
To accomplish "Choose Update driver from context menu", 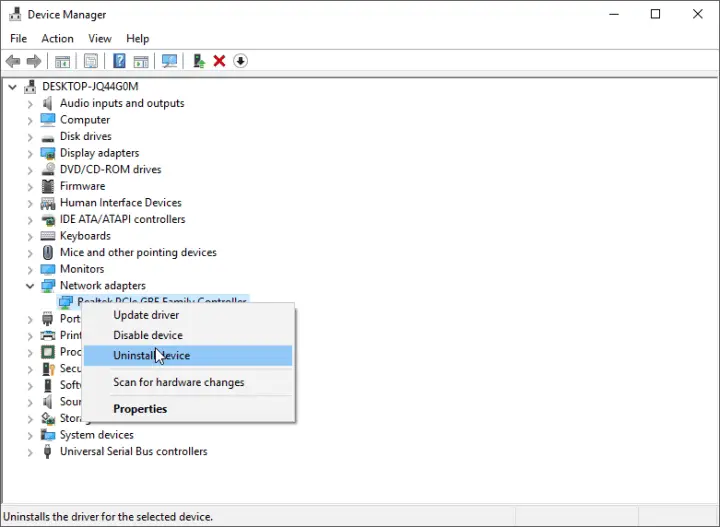I will (x=188, y=315).
